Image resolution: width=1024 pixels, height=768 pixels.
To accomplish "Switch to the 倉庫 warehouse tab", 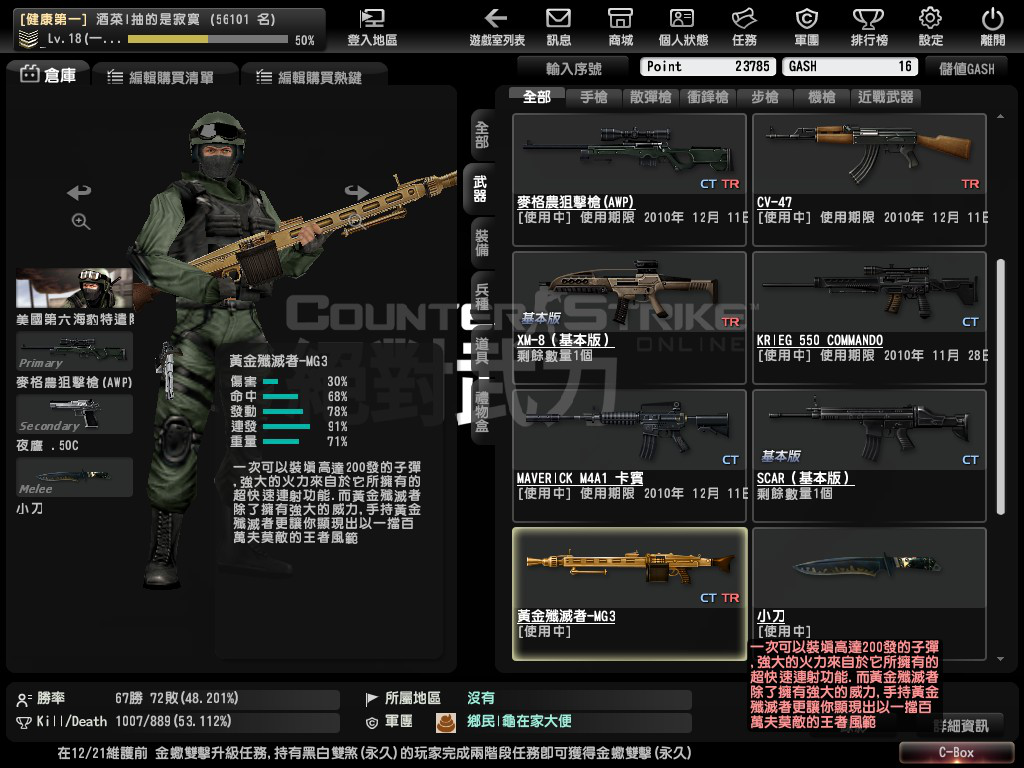I will (x=48, y=75).
